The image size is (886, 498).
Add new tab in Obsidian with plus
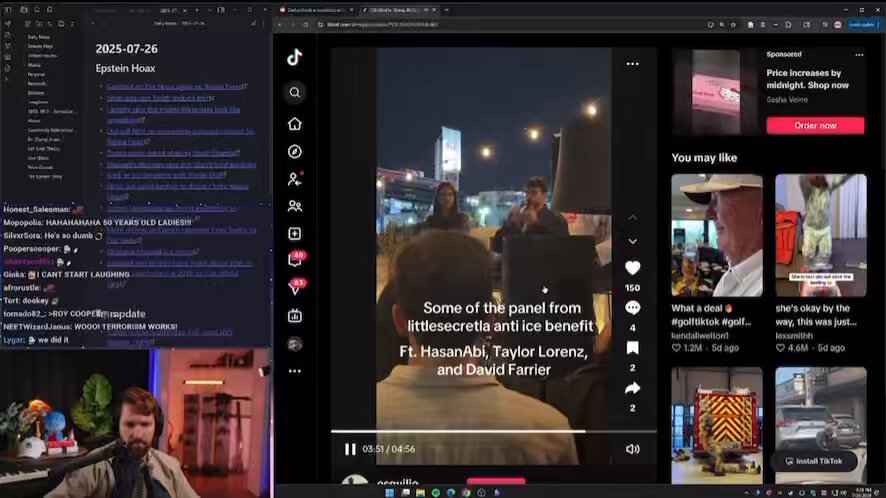click(197, 10)
